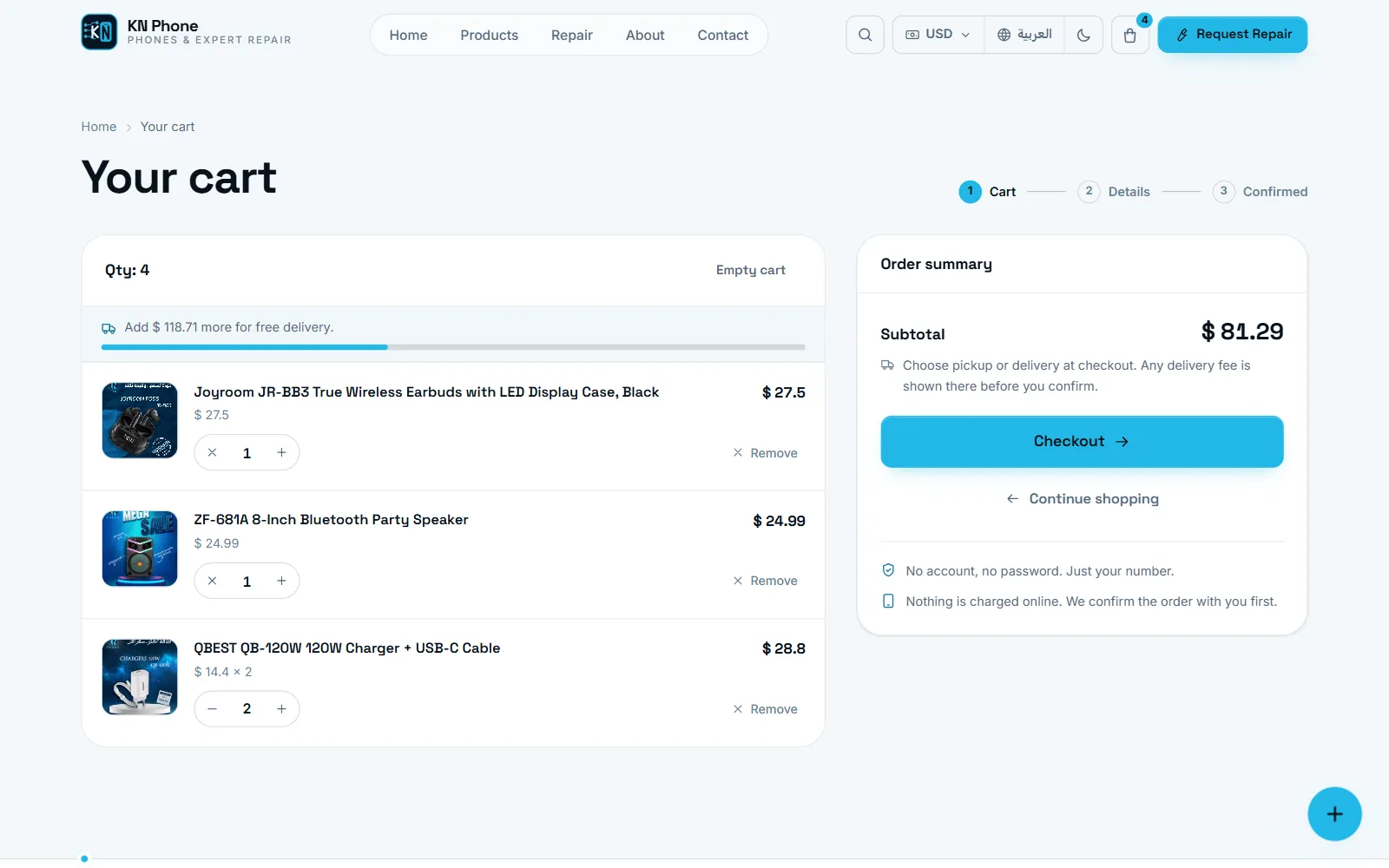1389x868 pixels.
Task: Open the USD currency dropdown
Action: (938, 35)
